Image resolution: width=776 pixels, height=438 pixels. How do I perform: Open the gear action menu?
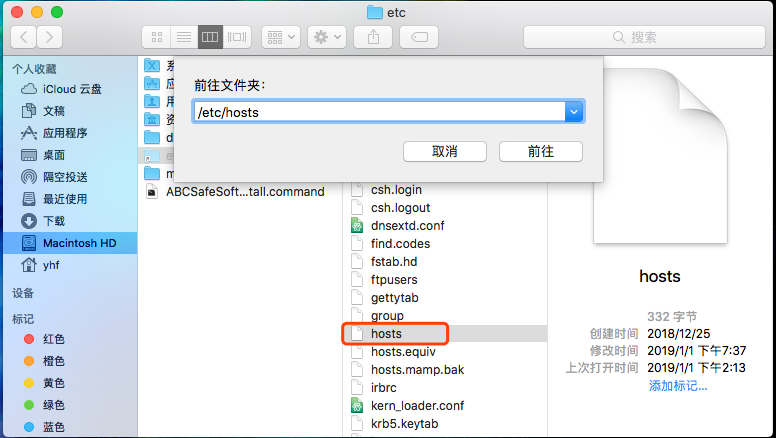point(327,37)
